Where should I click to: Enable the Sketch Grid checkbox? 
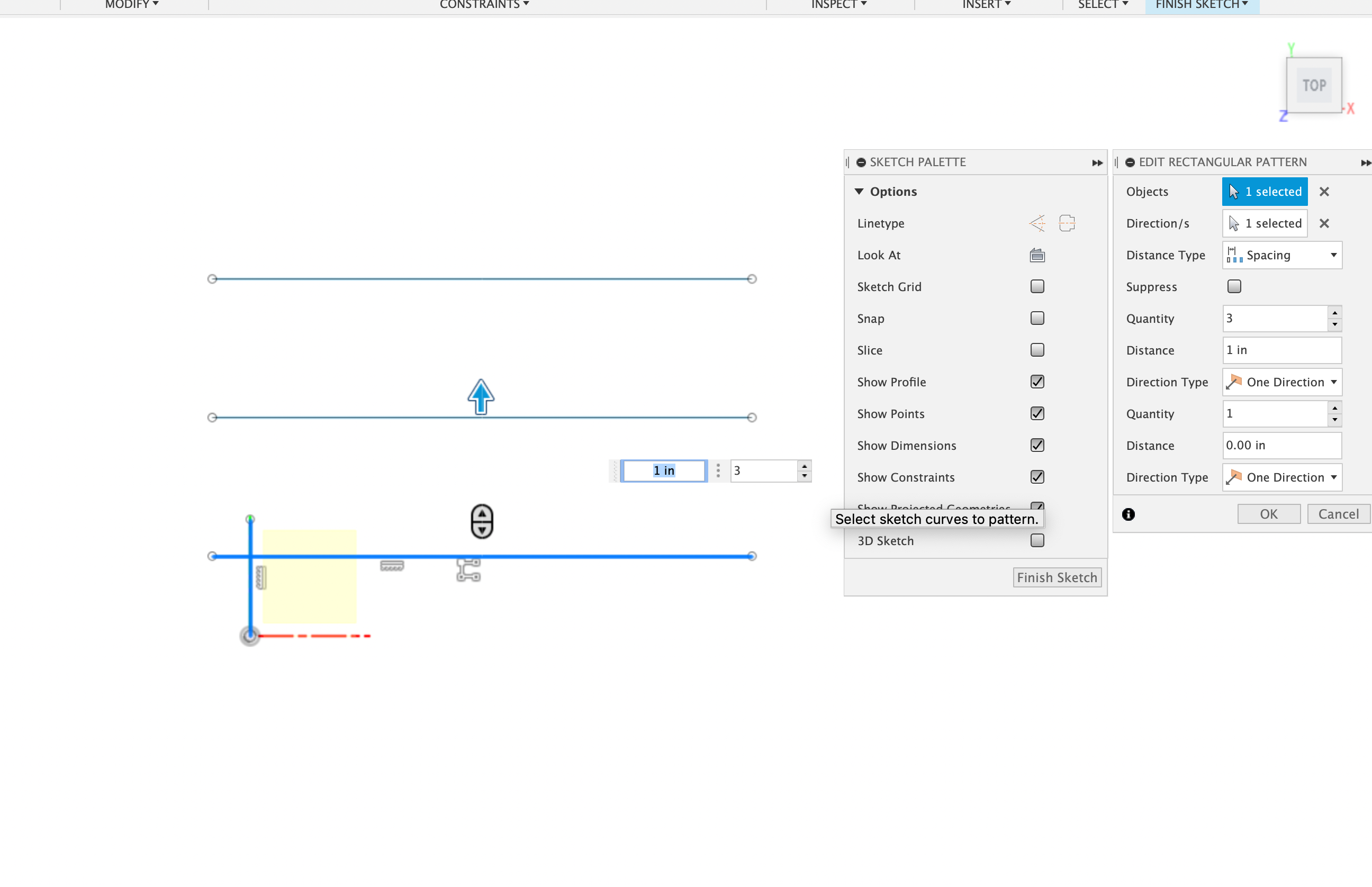[x=1037, y=286]
